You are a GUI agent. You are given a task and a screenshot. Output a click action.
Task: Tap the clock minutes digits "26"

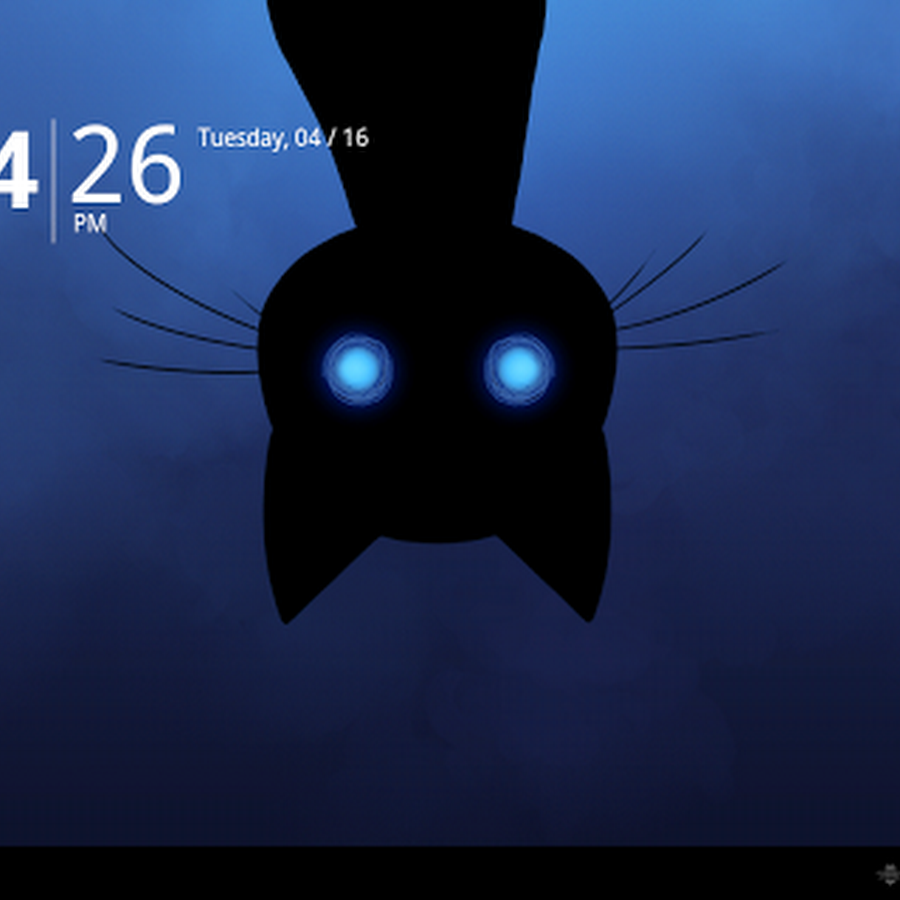click(126, 164)
